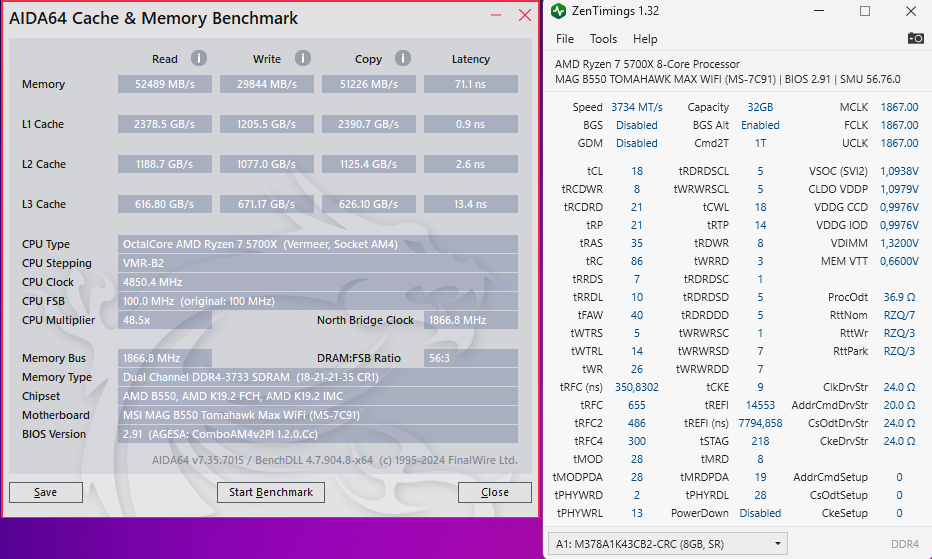Click the Memory Type field DDR4-3733 SDRAM
932x559 pixels.
(317, 377)
